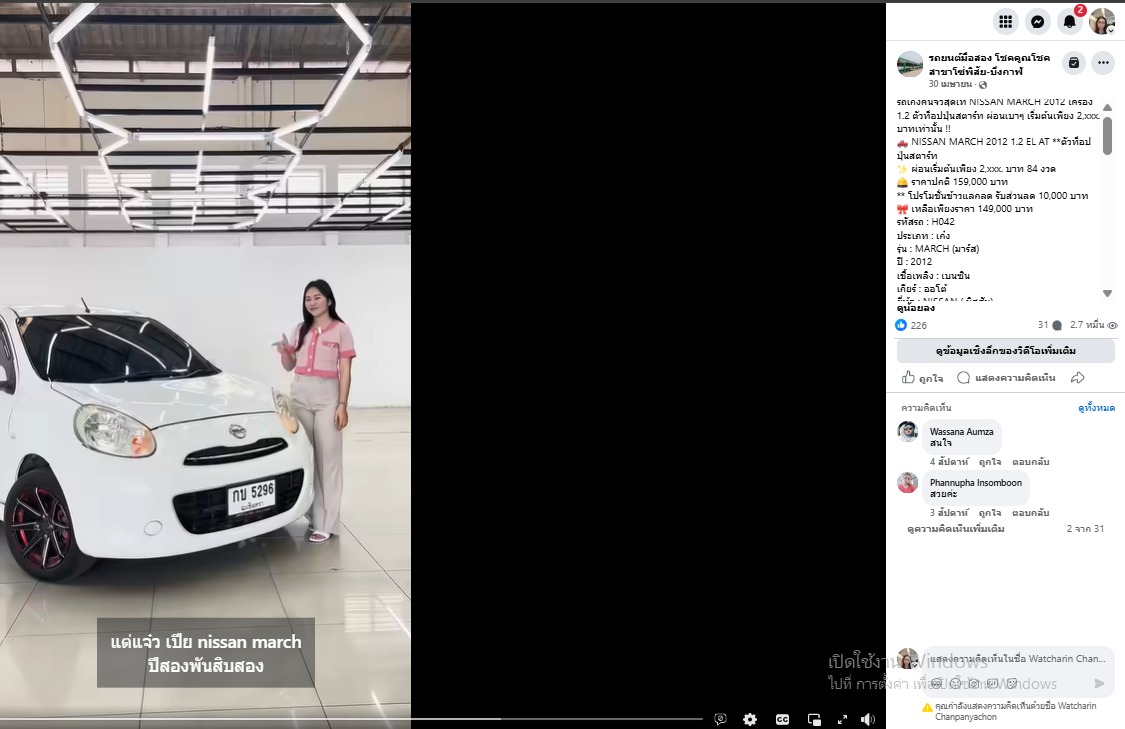
Task: Seek the video using the progress bar
Action: coord(351,718)
